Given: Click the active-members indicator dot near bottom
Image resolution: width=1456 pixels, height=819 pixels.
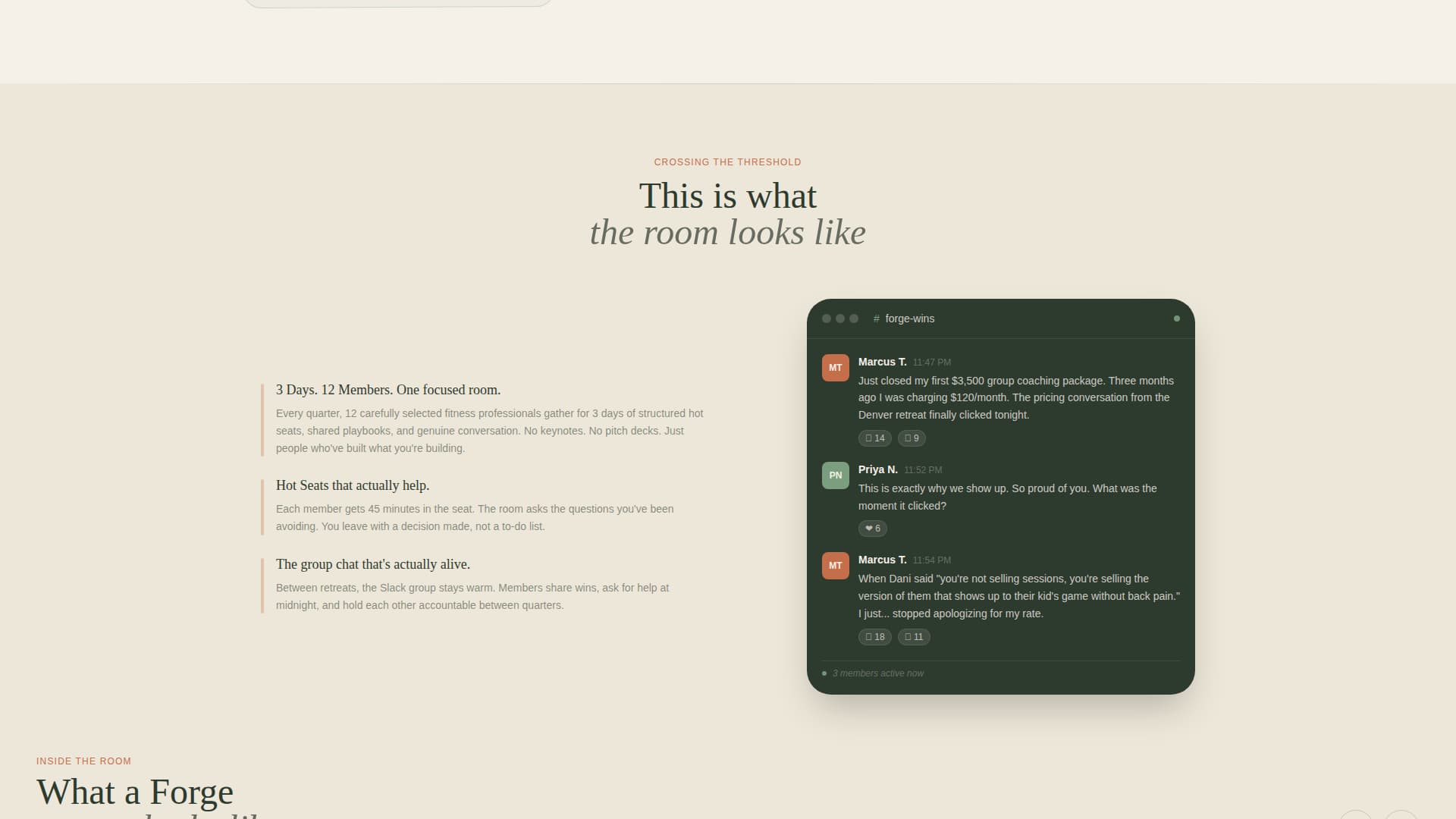Looking at the screenshot, I should tap(824, 673).
